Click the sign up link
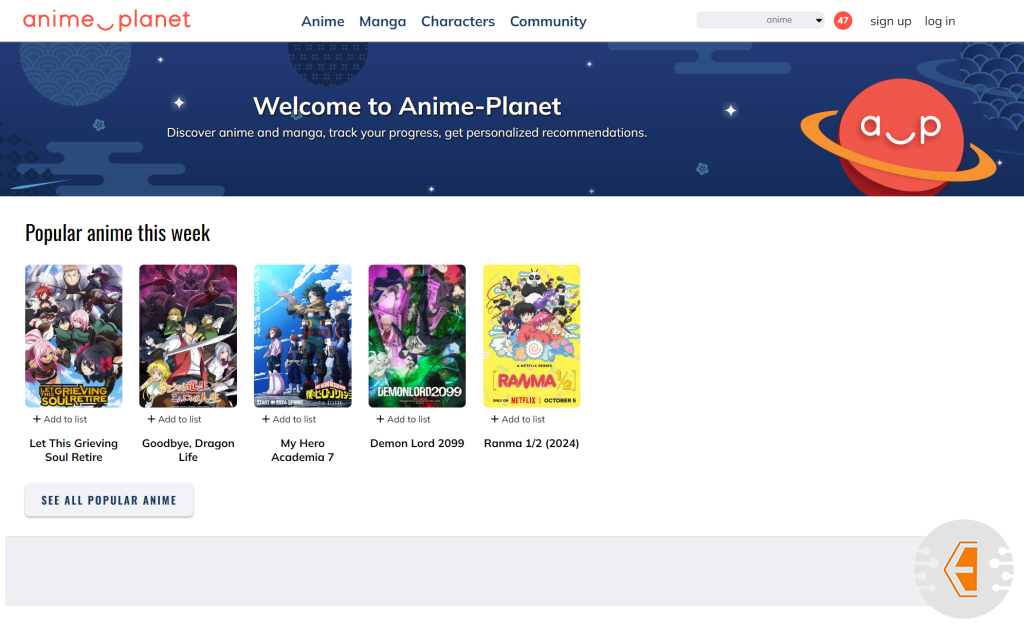The width and height of the screenshot is (1024, 629). click(x=890, y=21)
